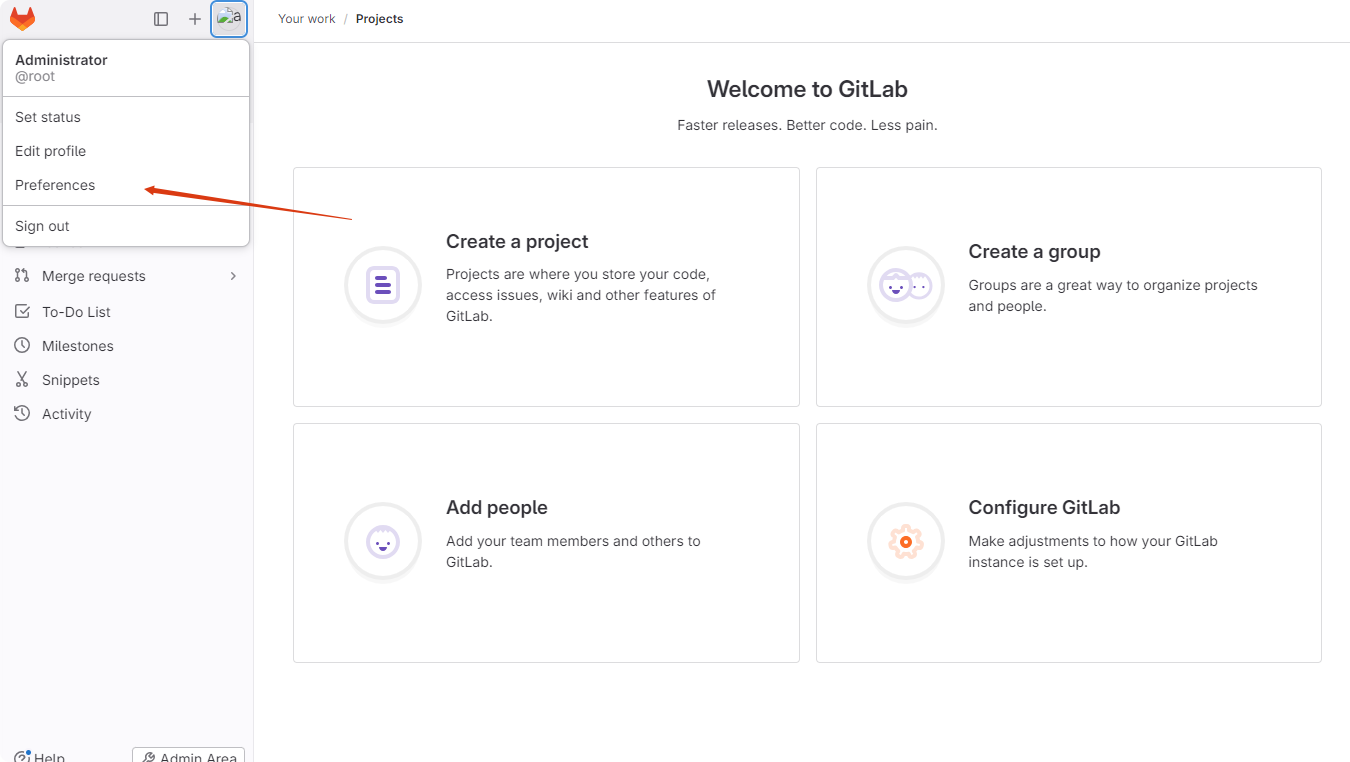Open Milestones page

(126, 346)
